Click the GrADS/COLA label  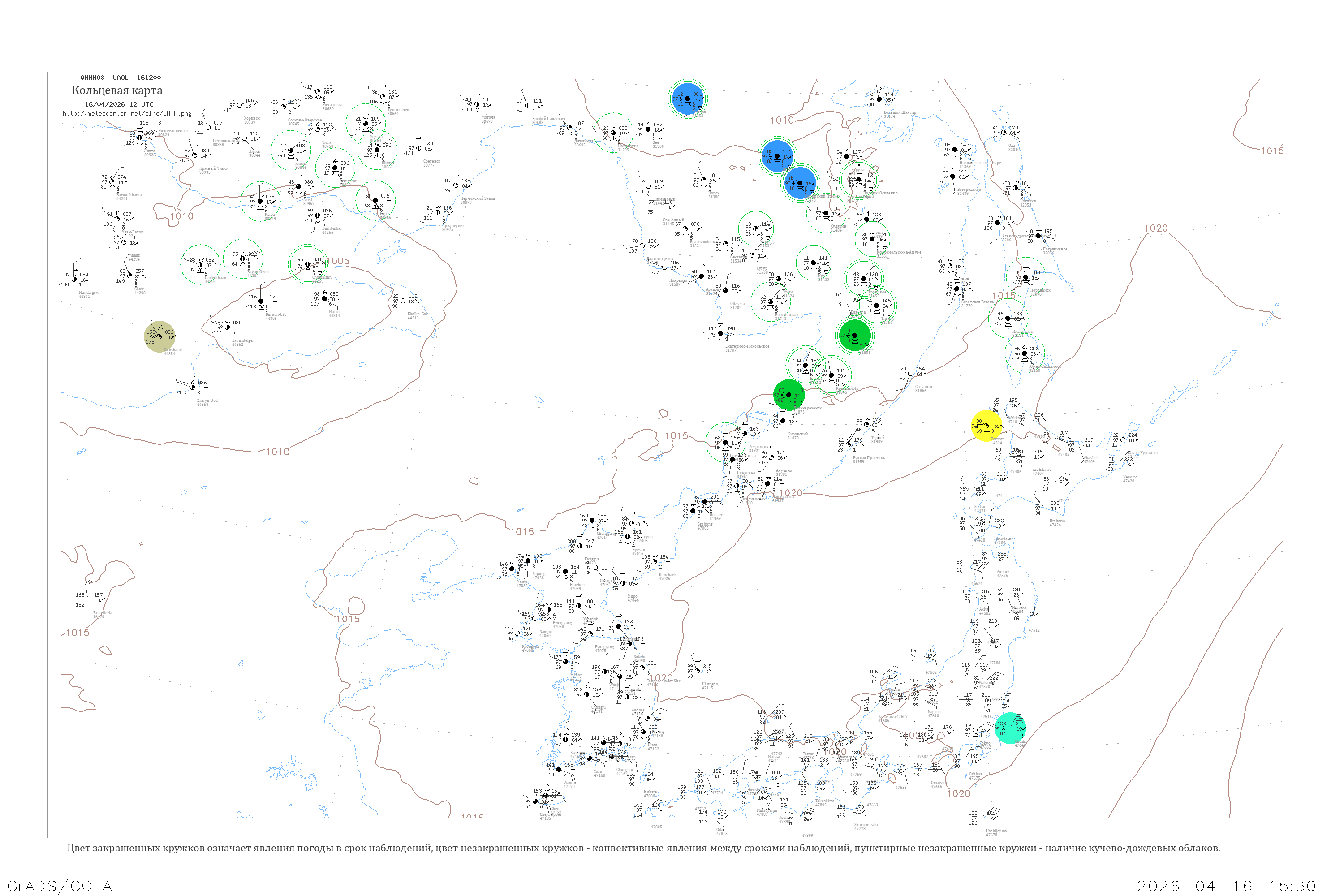[x=60, y=886]
